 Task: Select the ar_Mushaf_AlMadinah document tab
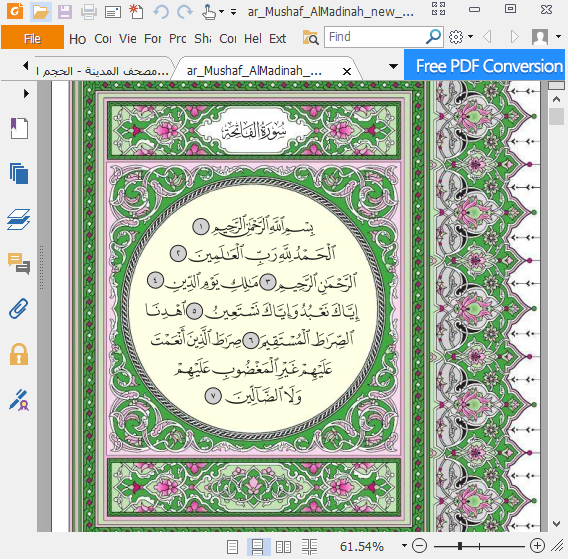(x=254, y=71)
